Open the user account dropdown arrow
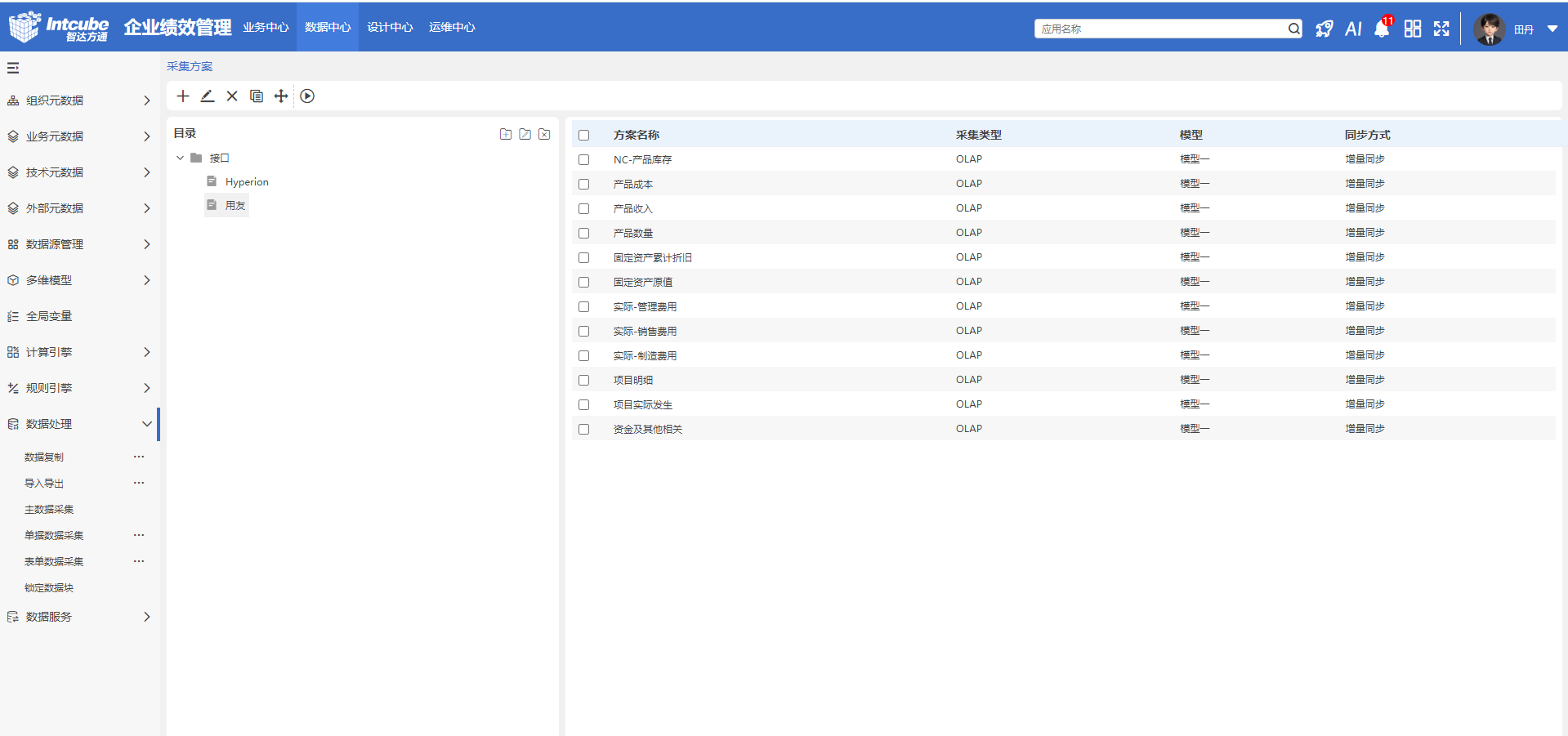The image size is (1568, 736). tap(1552, 29)
